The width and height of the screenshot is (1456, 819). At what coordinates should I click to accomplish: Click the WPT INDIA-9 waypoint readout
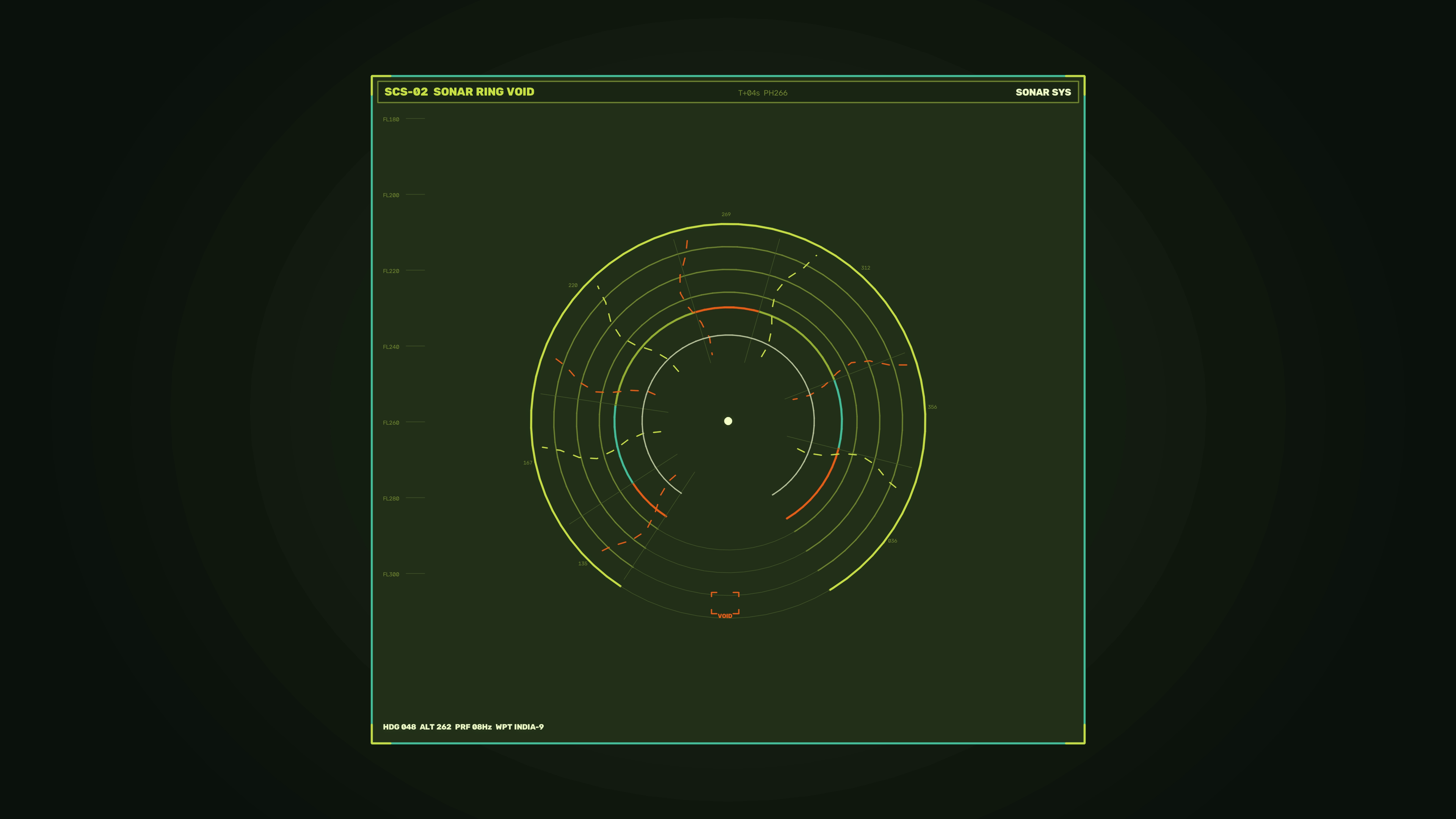pyautogui.click(x=519, y=727)
